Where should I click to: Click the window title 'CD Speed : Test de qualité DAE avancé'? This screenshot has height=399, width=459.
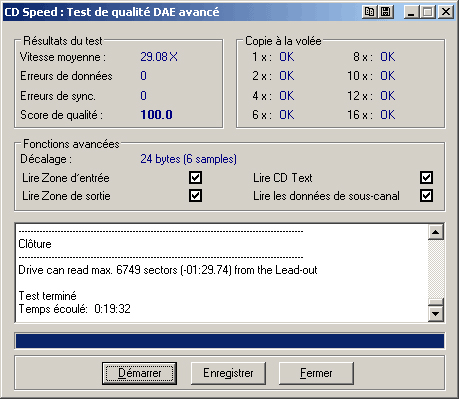[x=112, y=12]
